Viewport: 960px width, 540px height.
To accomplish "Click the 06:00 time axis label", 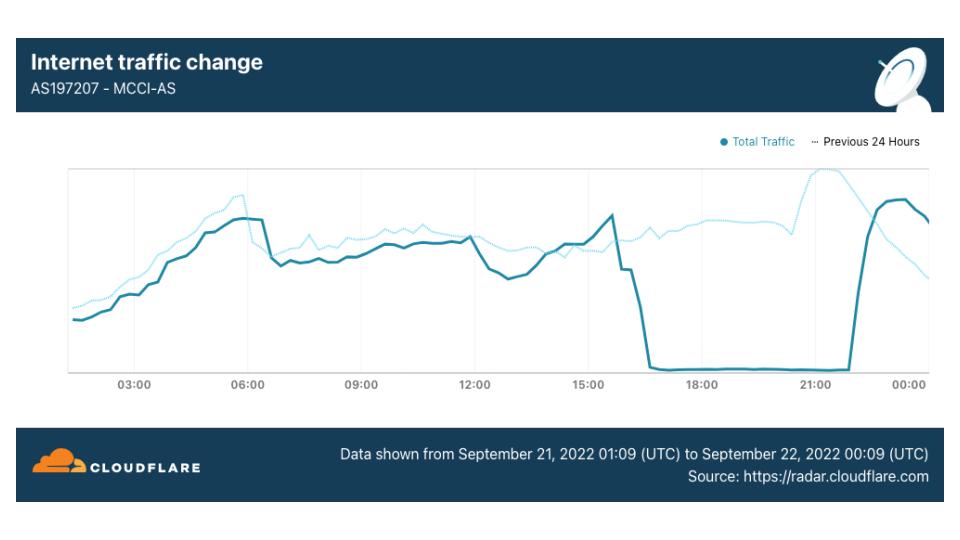I will pyautogui.click(x=247, y=386).
